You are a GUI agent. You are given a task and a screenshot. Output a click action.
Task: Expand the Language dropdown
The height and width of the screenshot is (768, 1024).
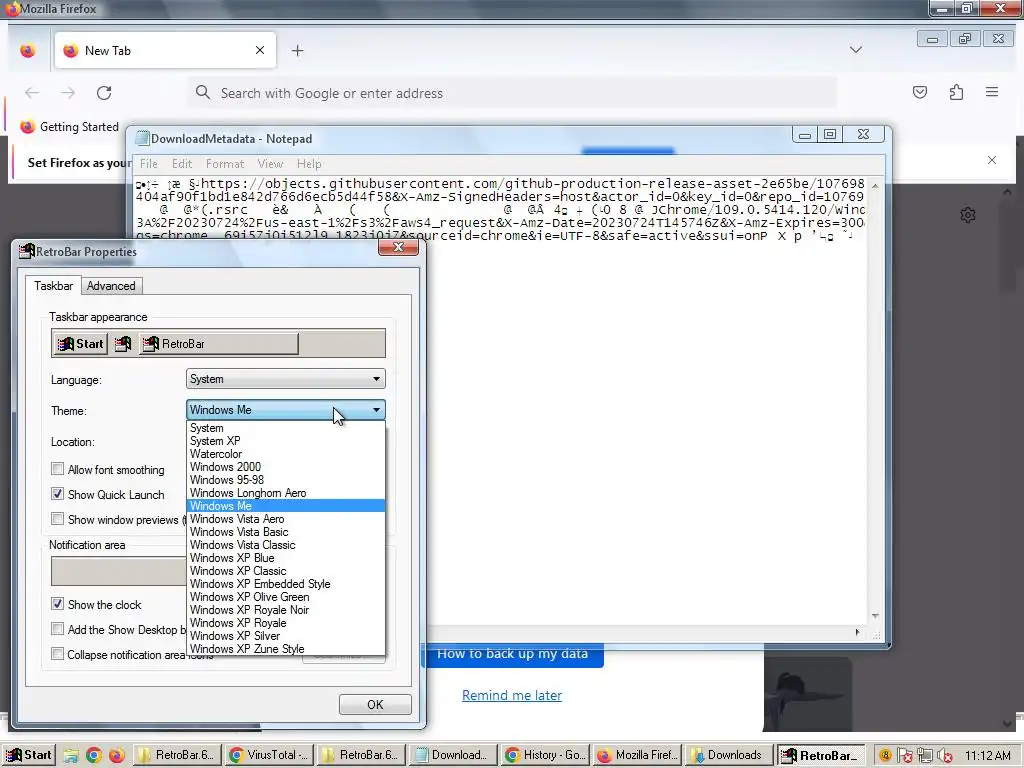coord(285,379)
